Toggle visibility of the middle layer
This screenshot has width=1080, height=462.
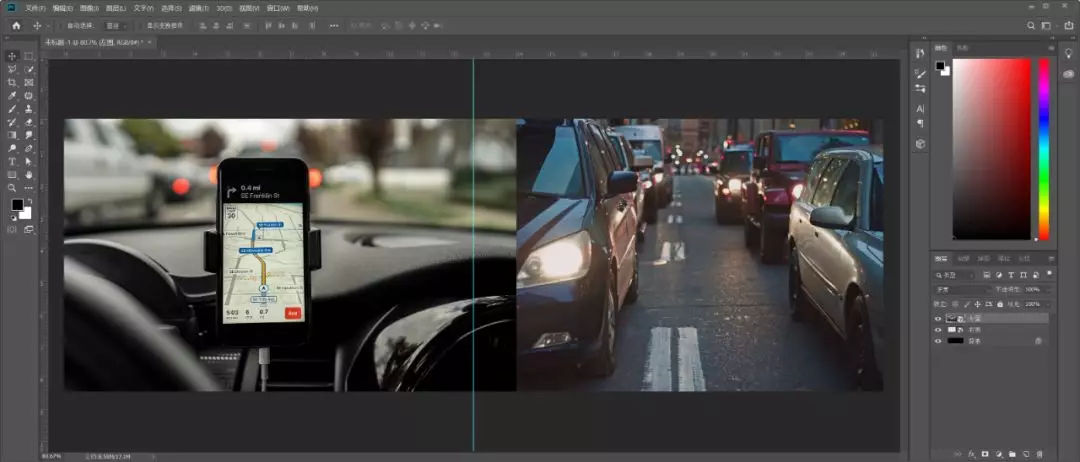tap(938, 329)
